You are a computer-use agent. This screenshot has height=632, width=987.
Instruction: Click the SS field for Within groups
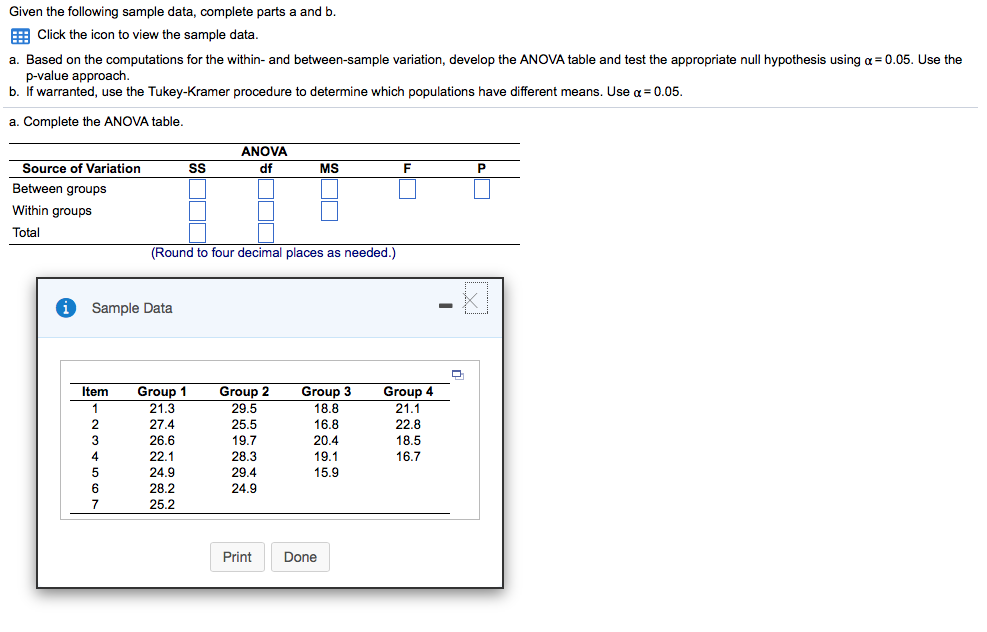197,210
